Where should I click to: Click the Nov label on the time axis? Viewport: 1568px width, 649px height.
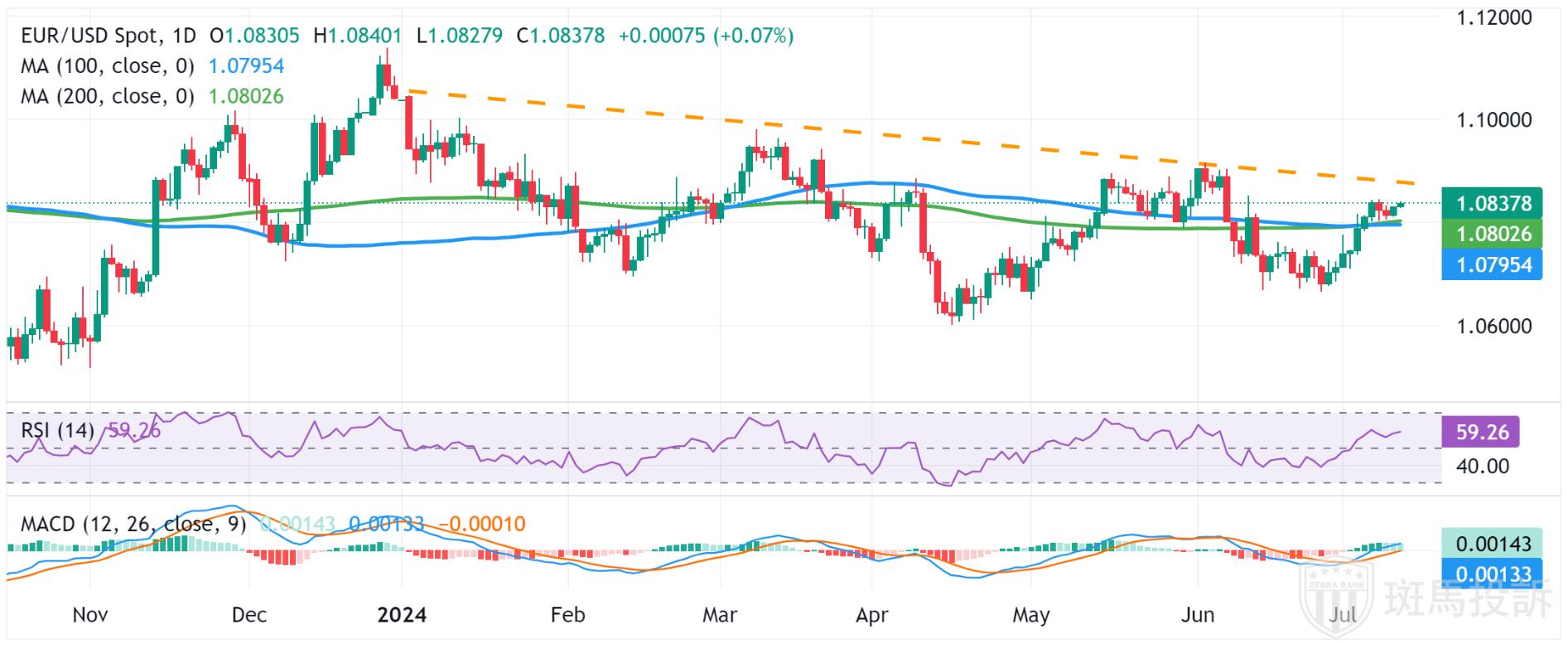(x=90, y=615)
